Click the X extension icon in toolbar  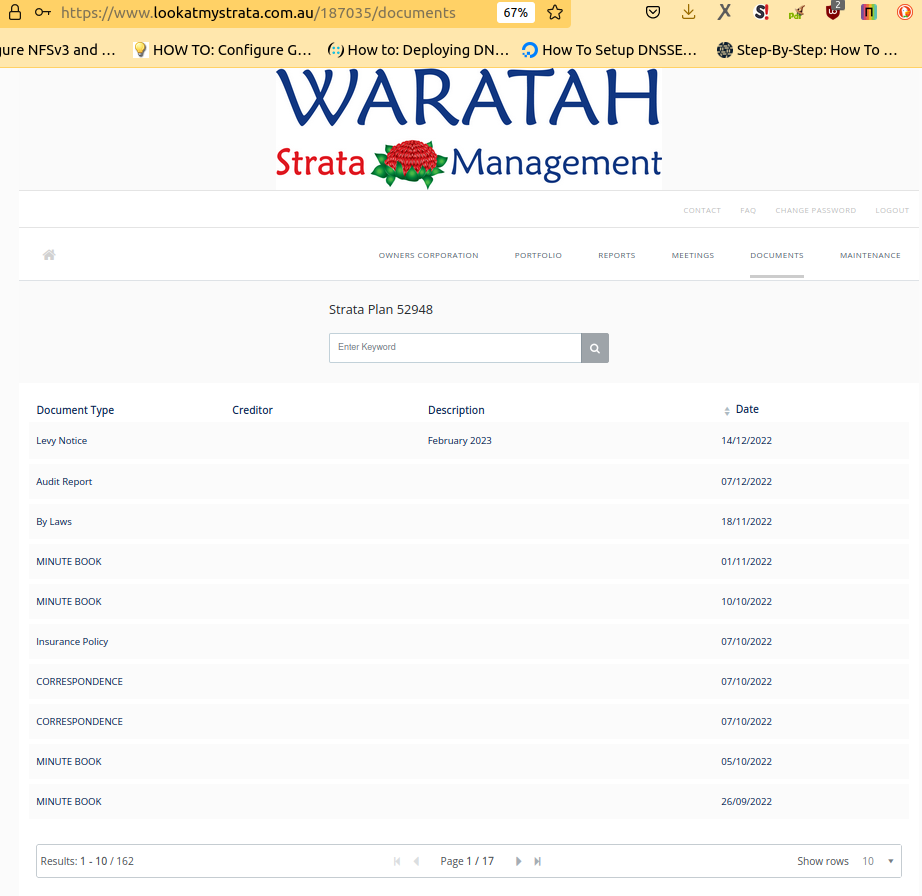(724, 12)
